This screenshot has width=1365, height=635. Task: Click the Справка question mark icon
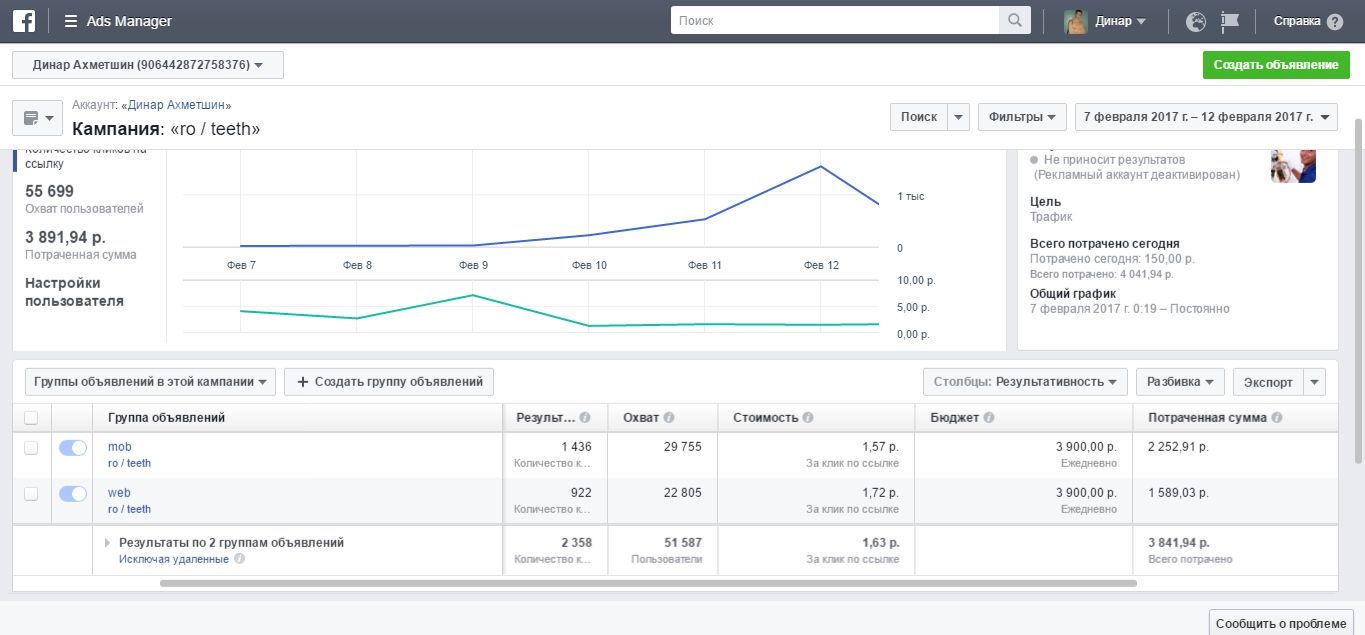[x=1335, y=21]
